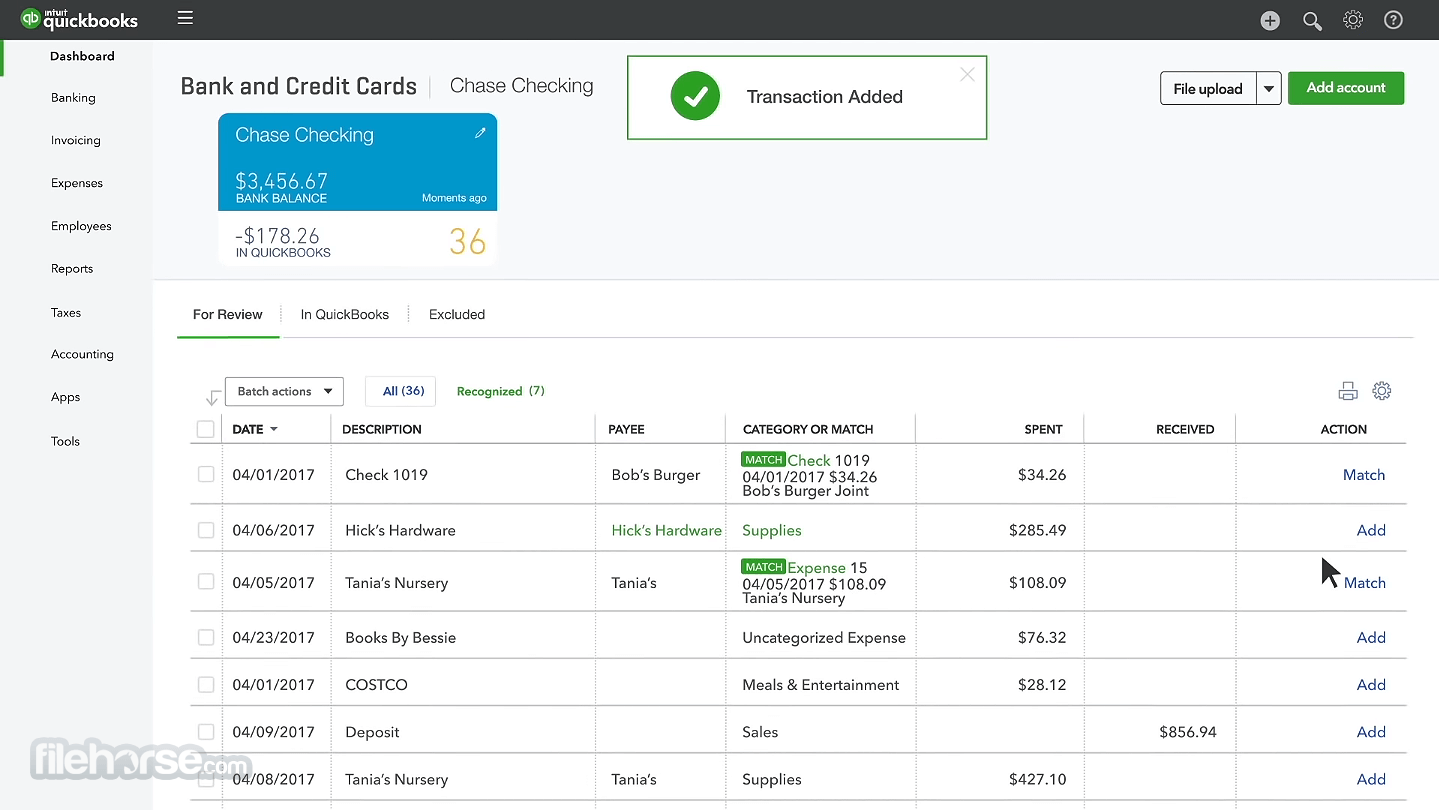Switch to the For Review tab
The width and height of the screenshot is (1439, 810).
click(x=228, y=314)
